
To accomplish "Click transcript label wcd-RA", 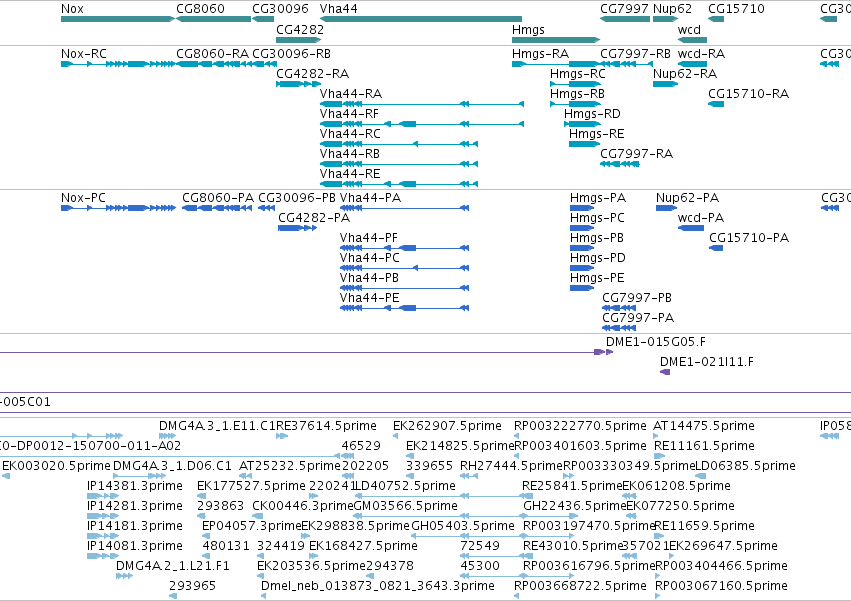I will click(x=701, y=54).
